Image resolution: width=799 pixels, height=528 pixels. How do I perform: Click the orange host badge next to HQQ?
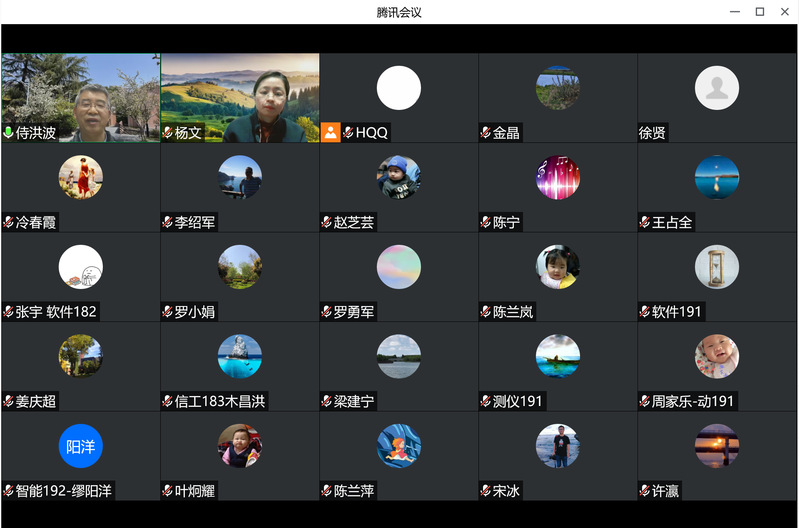330,133
